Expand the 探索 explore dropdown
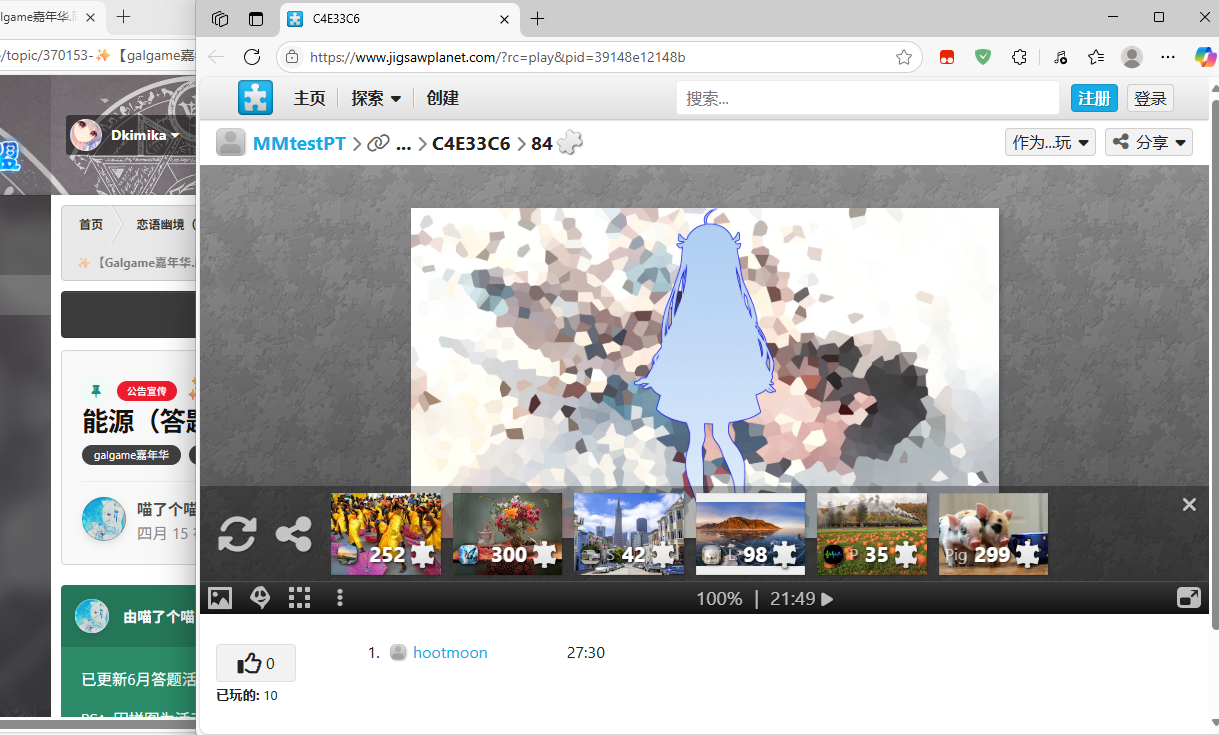This screenshot has height=735, width=1219. click(x=376, y=98)
